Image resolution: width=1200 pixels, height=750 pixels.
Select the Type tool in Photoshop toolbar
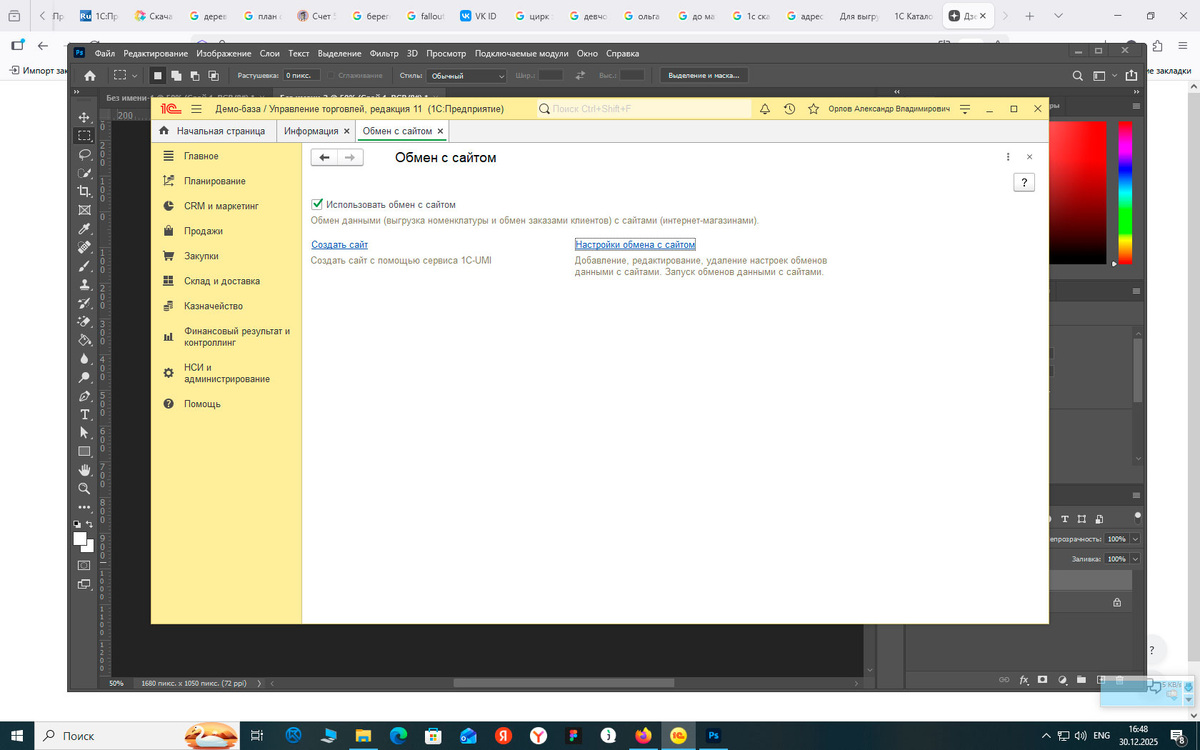click(x=84, y=414)
